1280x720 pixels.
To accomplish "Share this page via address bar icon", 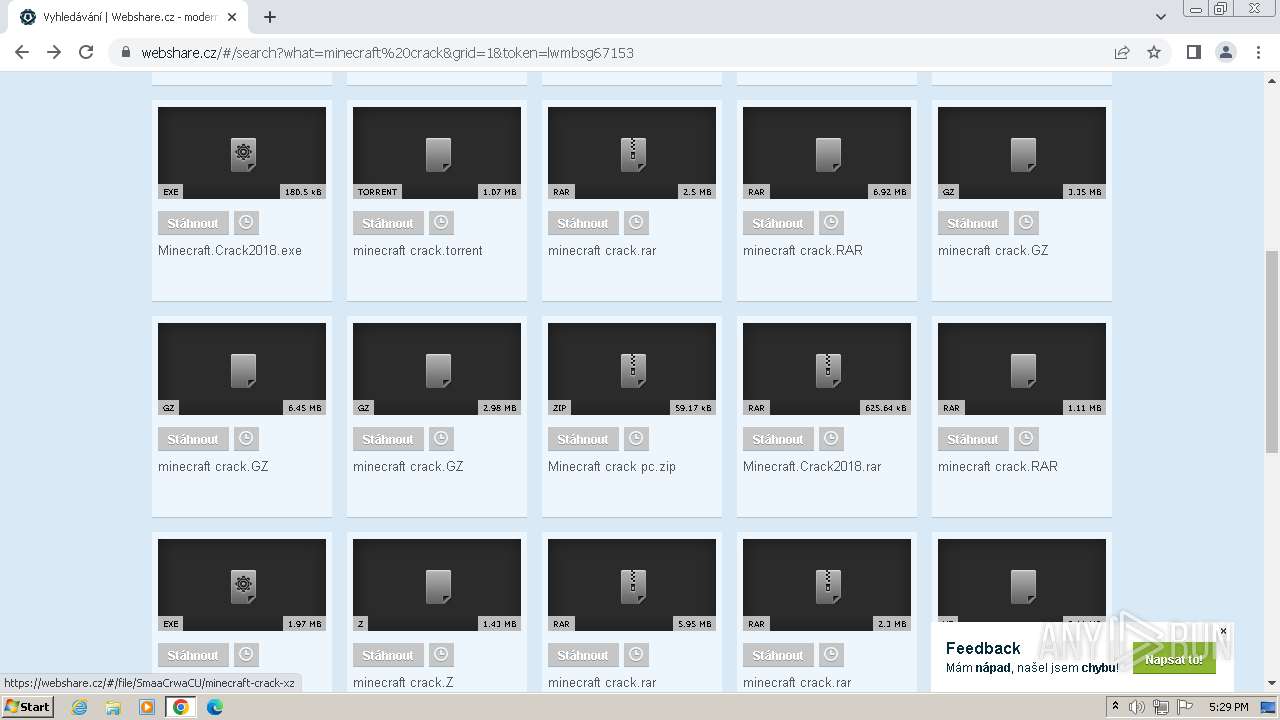I will pyautogui.click(x=1122, y=52).
